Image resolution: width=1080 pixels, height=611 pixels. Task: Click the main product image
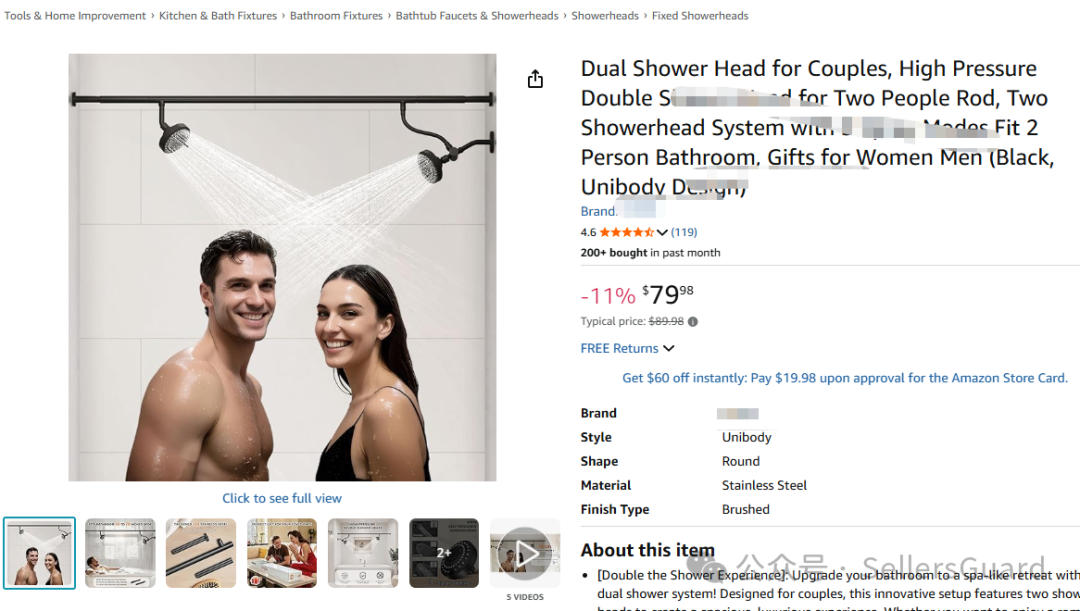[282, 267]
